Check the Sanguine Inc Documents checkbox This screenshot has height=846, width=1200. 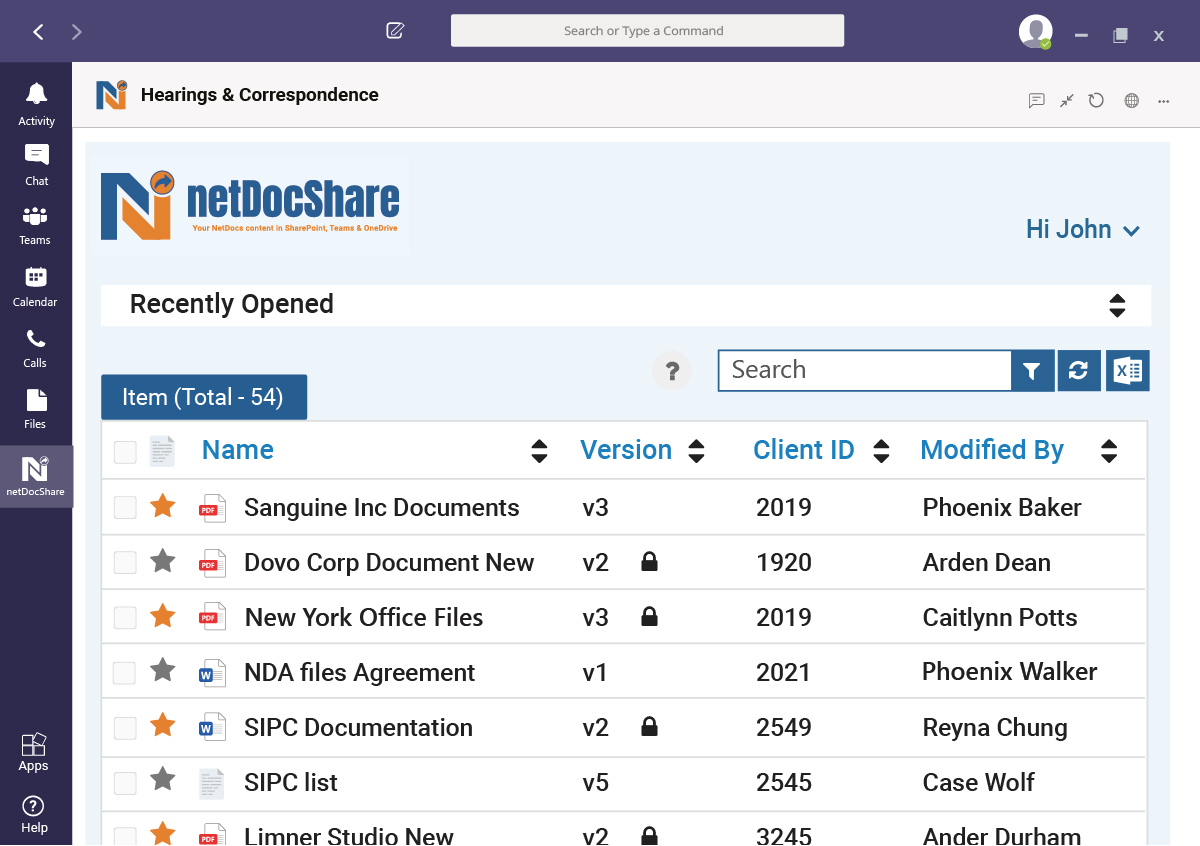(125, 508)
